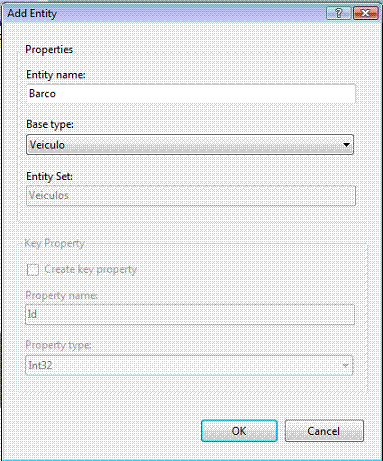383x461 pixels.
Task: Click the 'Create key property' label text
Action: point(91,269)
